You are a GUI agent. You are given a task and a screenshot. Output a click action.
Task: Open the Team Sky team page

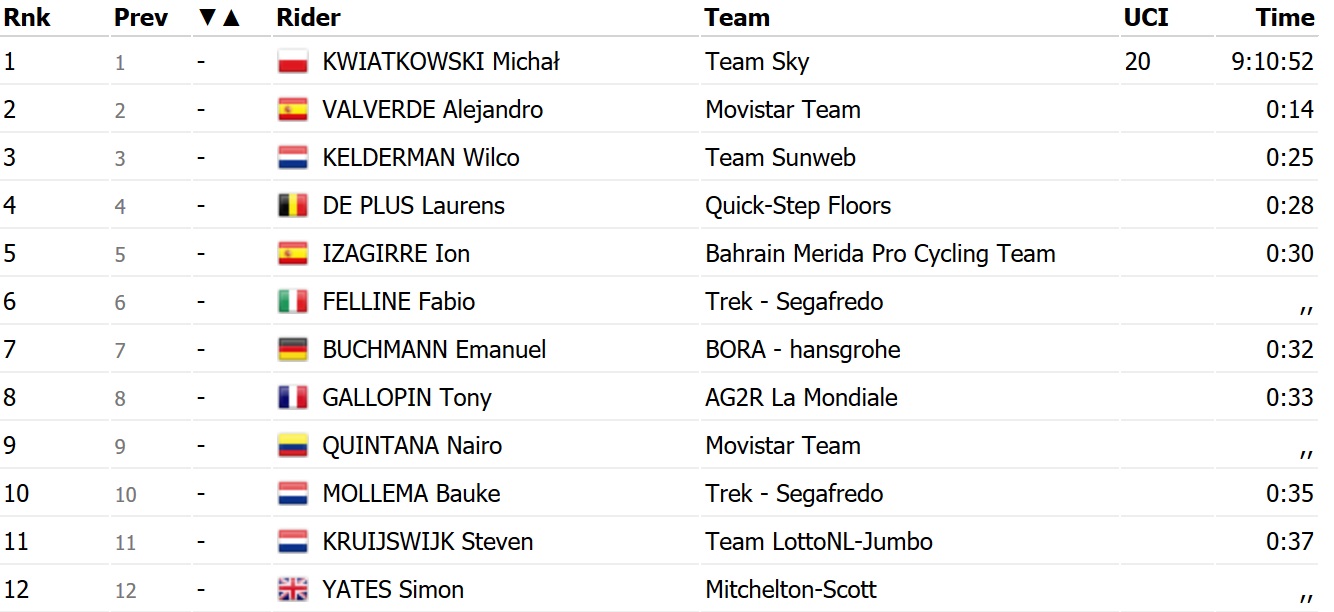(757, 62)
